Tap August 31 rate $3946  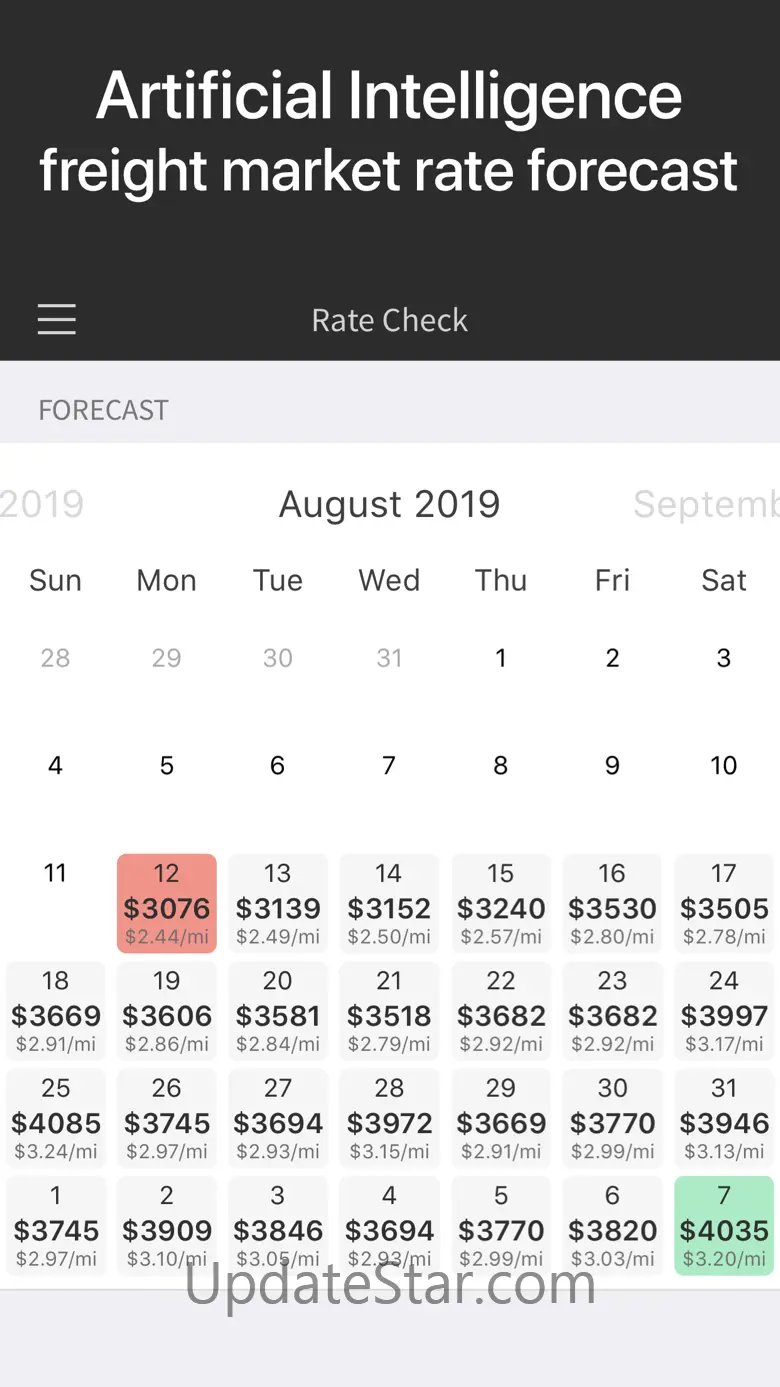coord(724,1118)
